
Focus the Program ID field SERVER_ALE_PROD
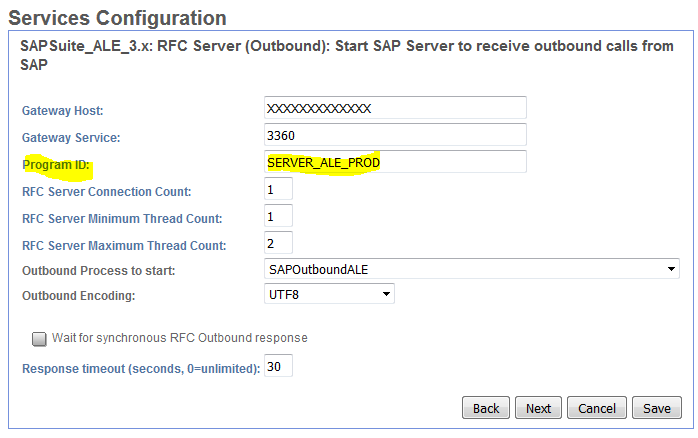coord(395,162)
